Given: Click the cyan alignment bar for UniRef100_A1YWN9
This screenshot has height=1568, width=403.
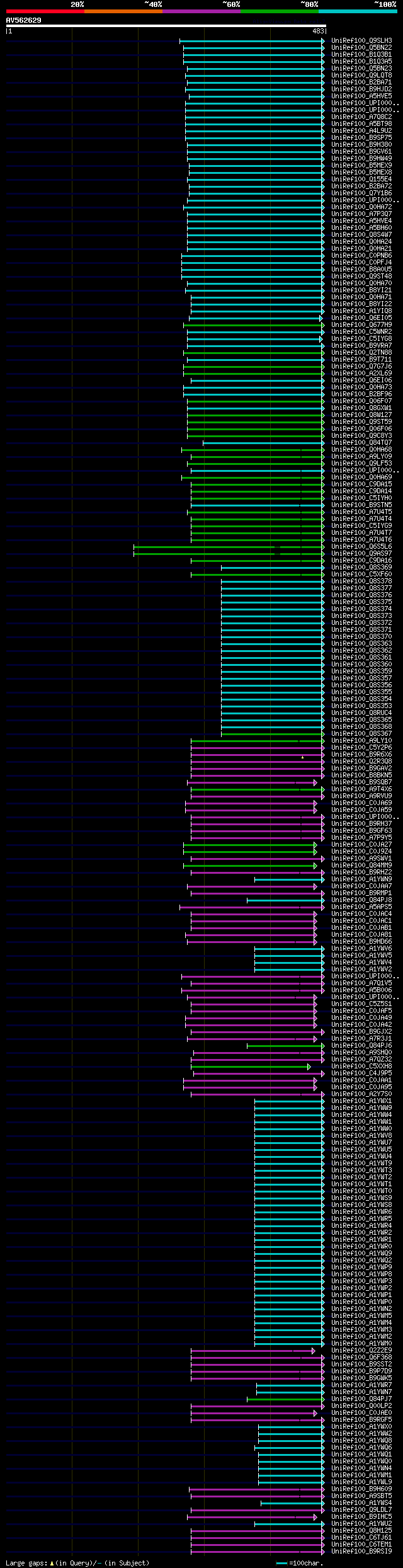Looking at the screenshot, I should [290, 879].
